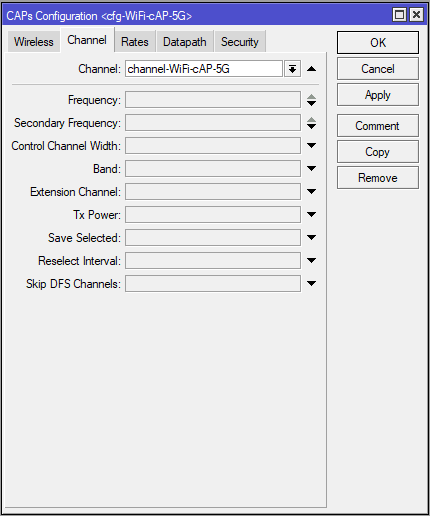Click the disabled Frequency field
The image size is (430, 516).
tap(213, 100)
